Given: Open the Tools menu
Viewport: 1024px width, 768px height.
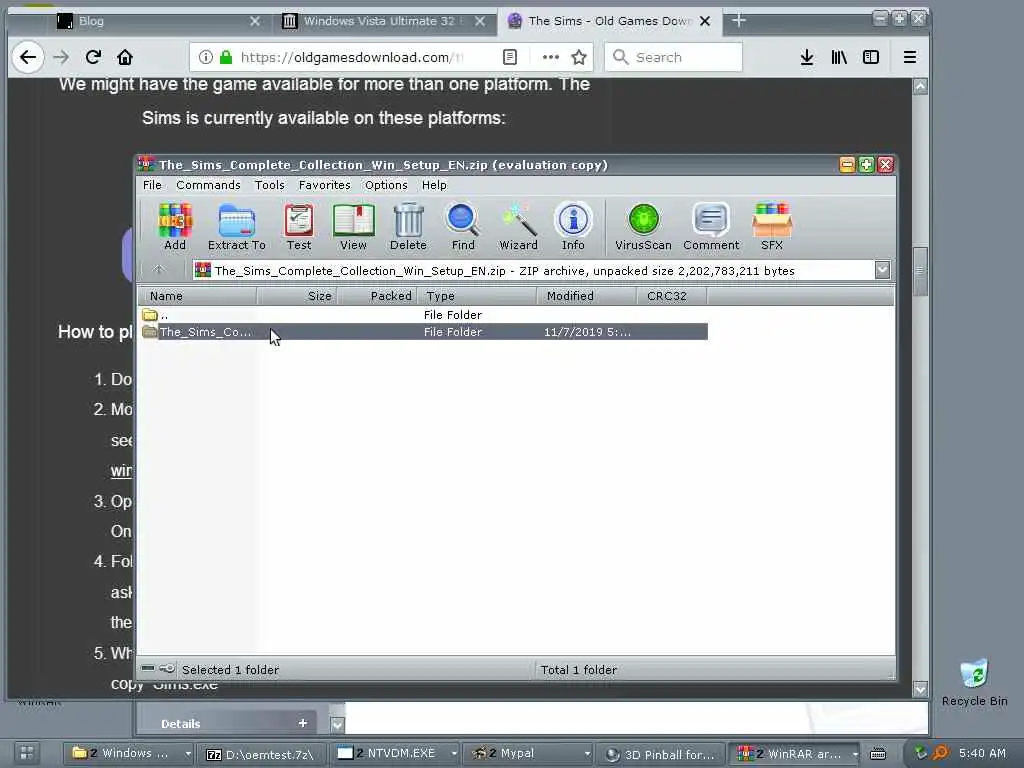Looking at the screenshot, I should (x=270, y=185).
